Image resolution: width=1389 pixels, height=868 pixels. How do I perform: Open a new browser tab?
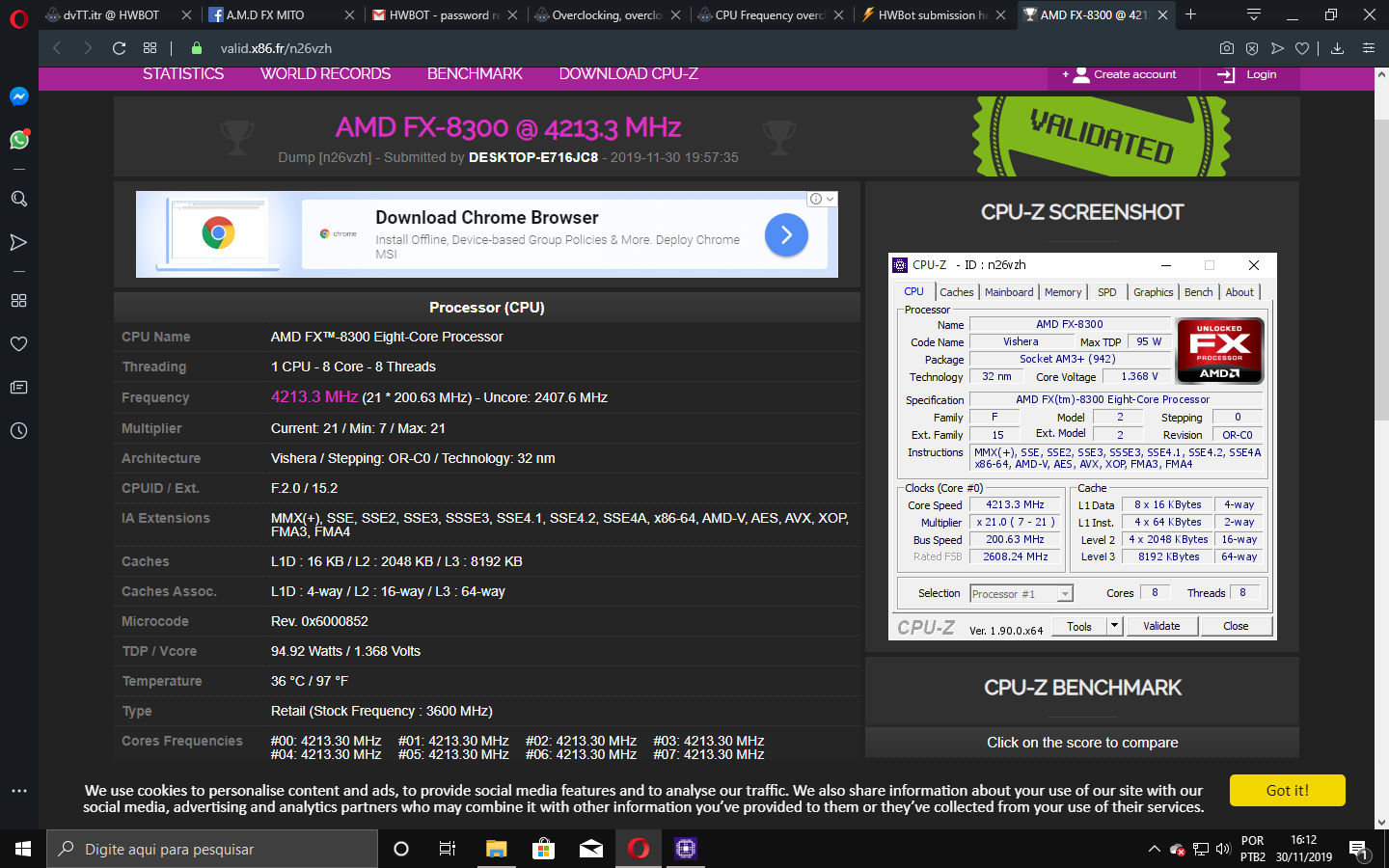coord(1191,14)
